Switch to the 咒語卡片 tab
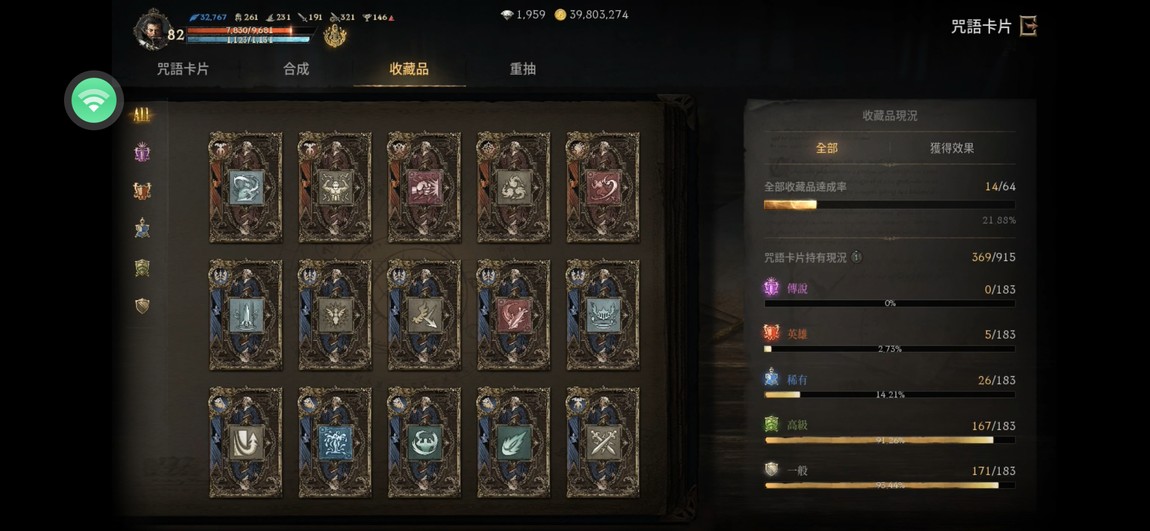 click(x=183, y=69)
